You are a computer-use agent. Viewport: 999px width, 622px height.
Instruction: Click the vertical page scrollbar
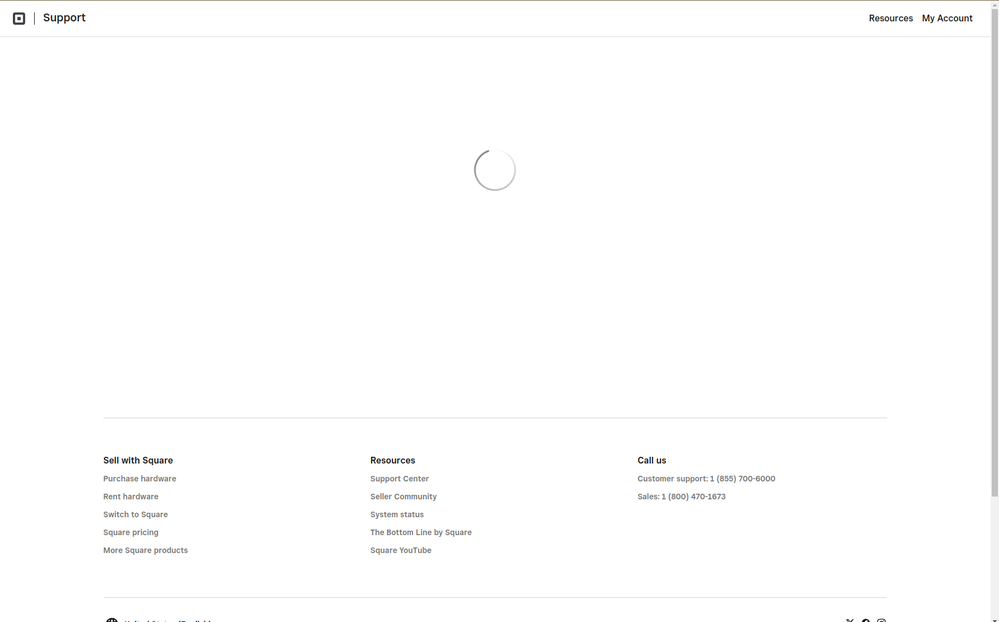point(994,250)
